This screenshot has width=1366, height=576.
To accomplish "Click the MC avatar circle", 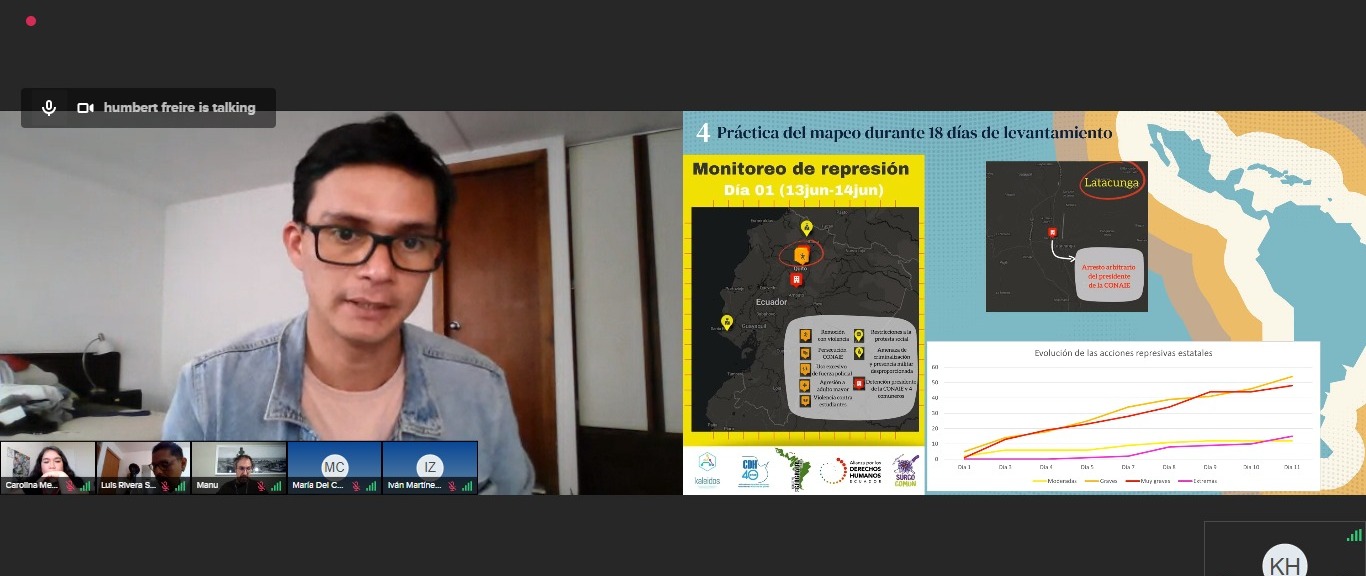I will click(334, 467).
